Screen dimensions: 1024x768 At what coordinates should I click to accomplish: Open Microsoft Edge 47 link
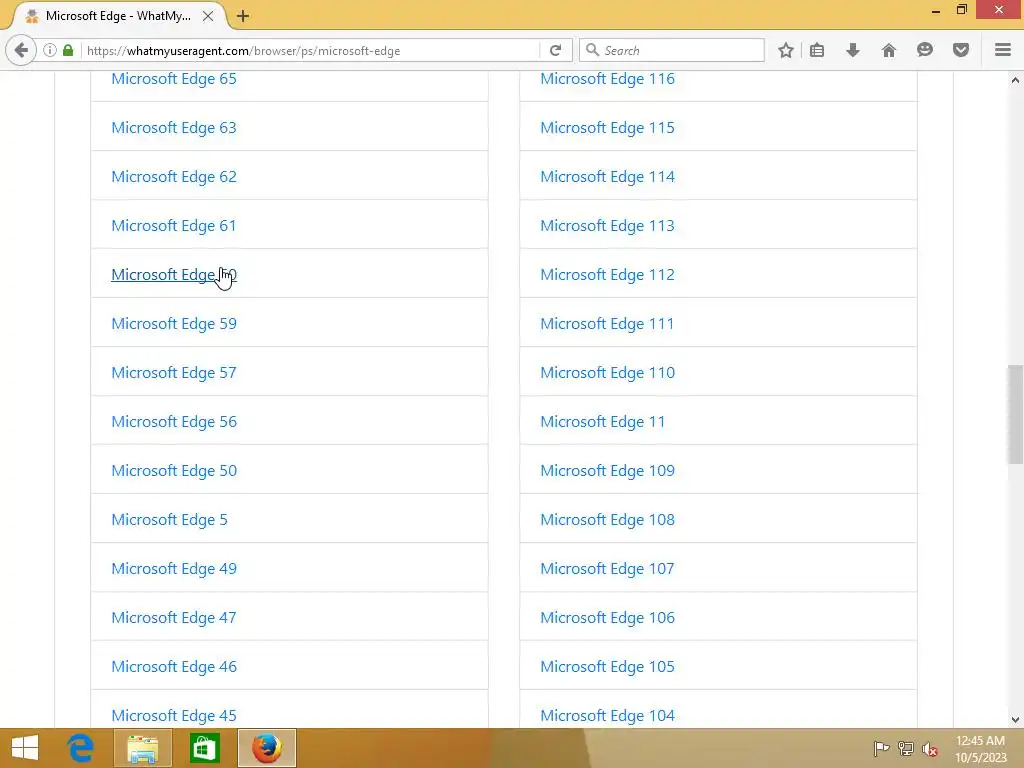[174, 618]
